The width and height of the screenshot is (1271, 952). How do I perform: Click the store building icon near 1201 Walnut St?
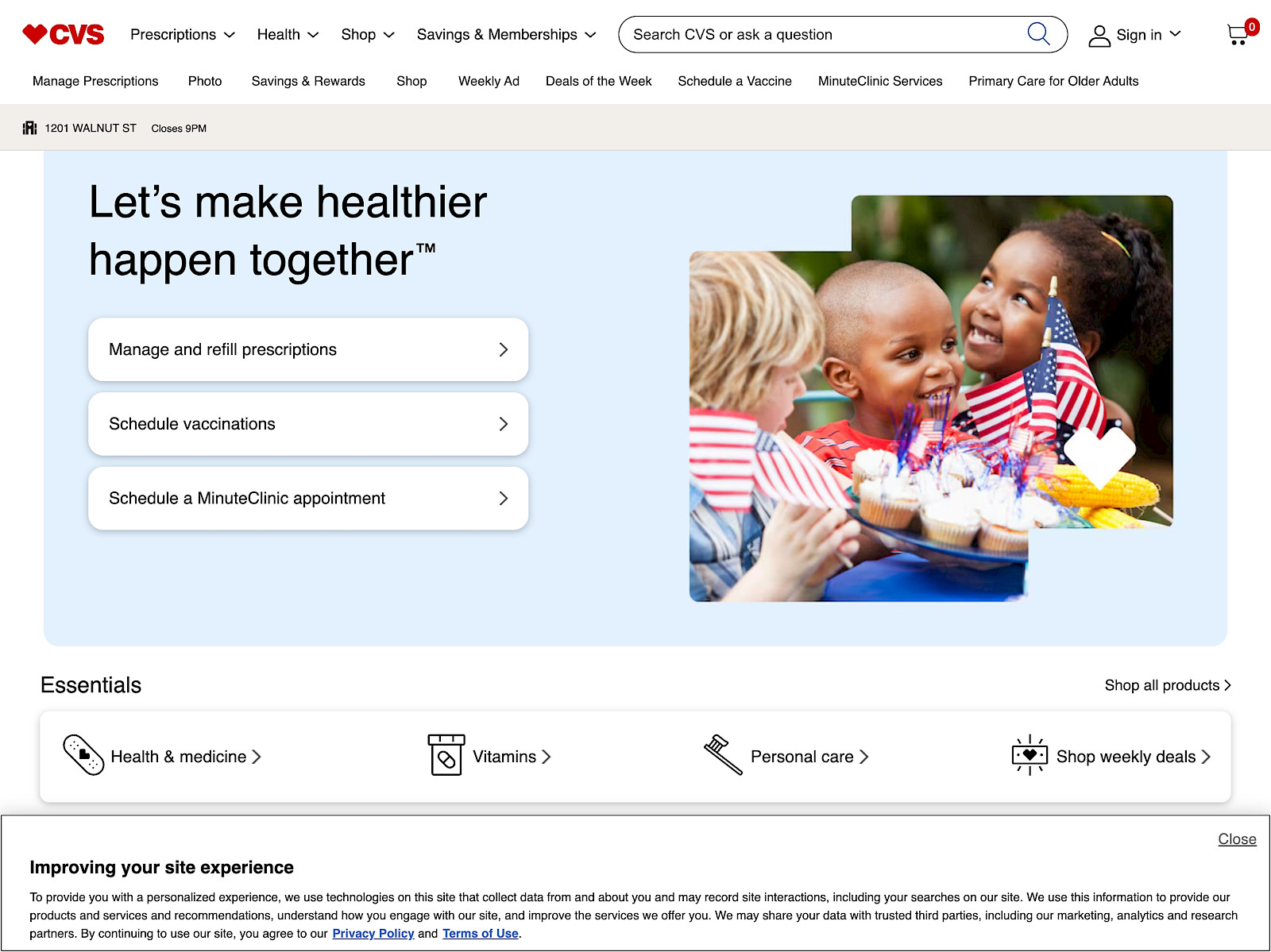[x=29, y=127]
